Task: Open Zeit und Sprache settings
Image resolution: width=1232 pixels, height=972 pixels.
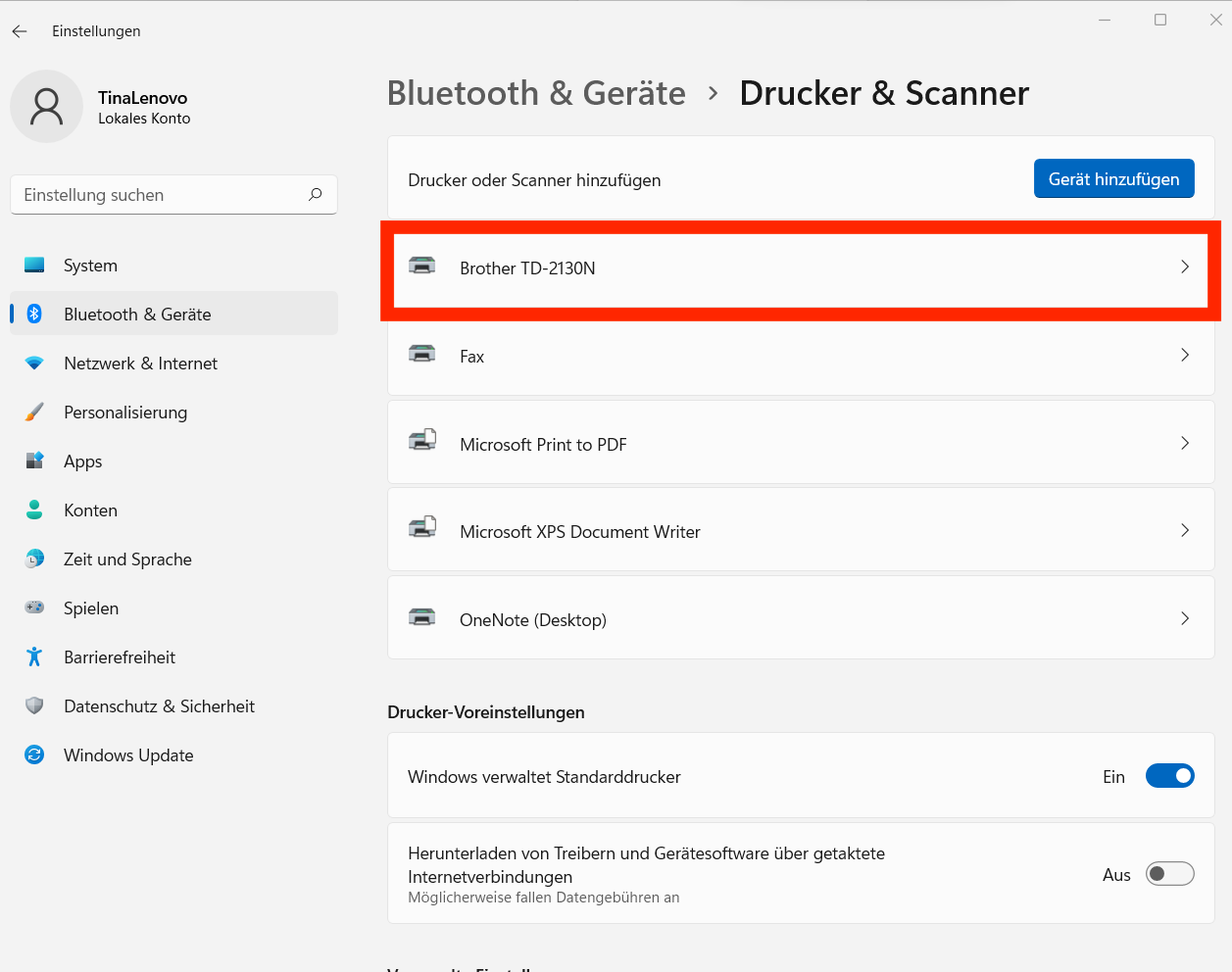Action: click(x=173, y=559)
